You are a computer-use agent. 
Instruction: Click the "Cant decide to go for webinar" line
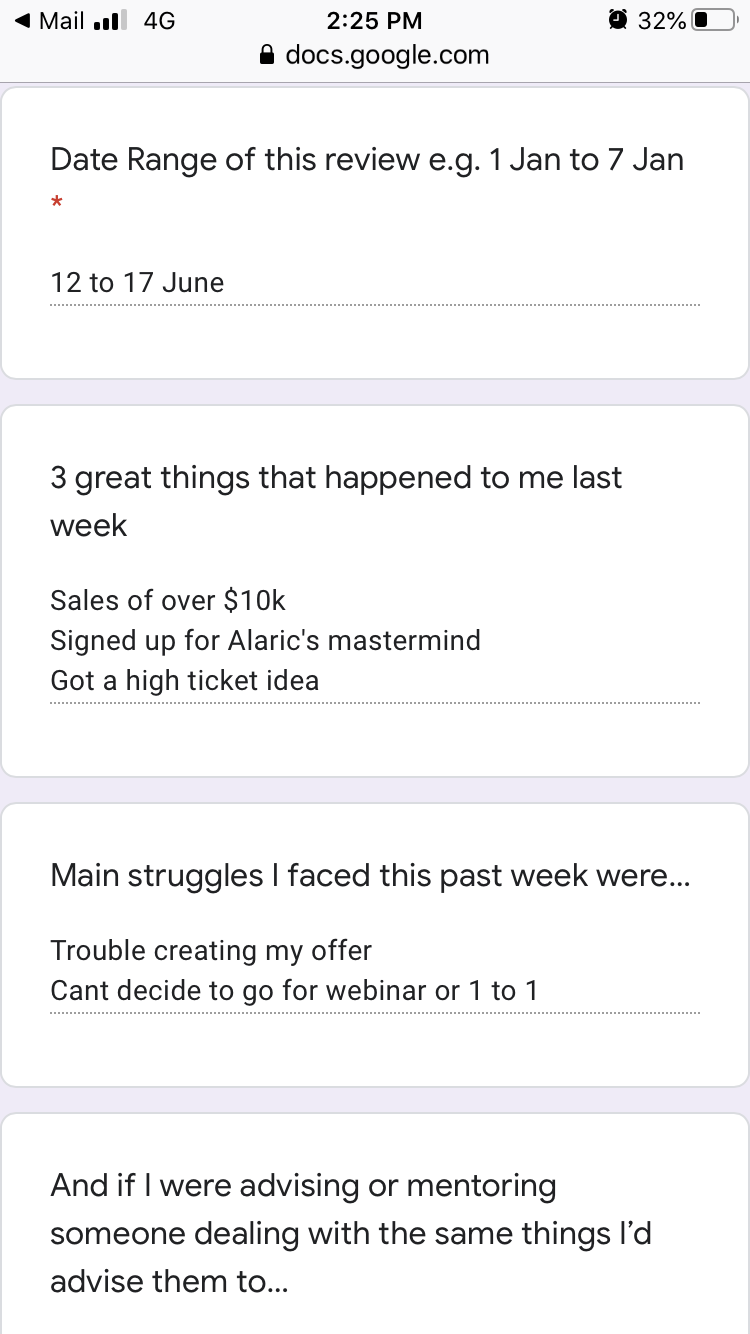click(294, 991)
